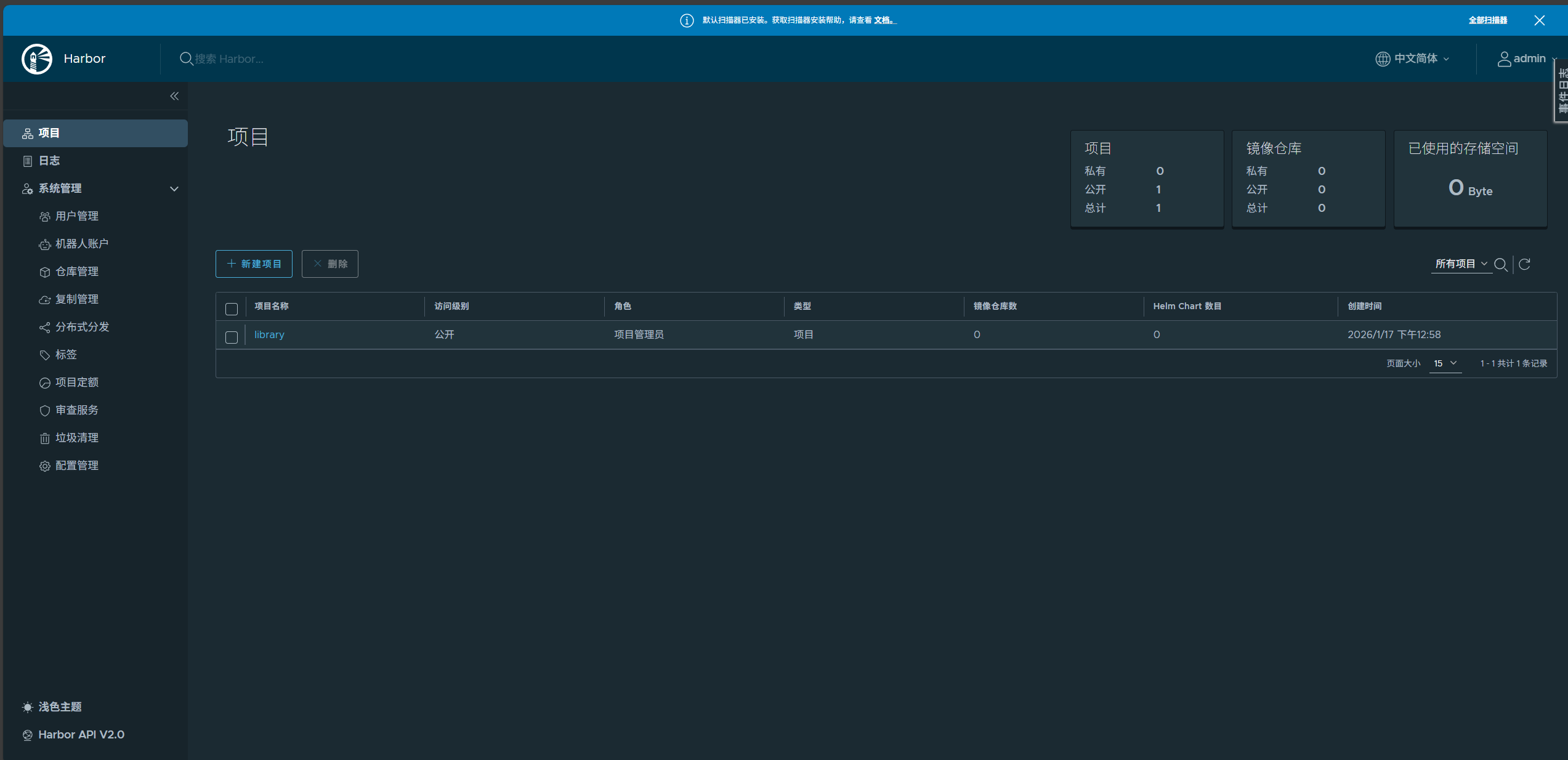
Task: Open 配置管理 gear settings item
Action: 76,466
